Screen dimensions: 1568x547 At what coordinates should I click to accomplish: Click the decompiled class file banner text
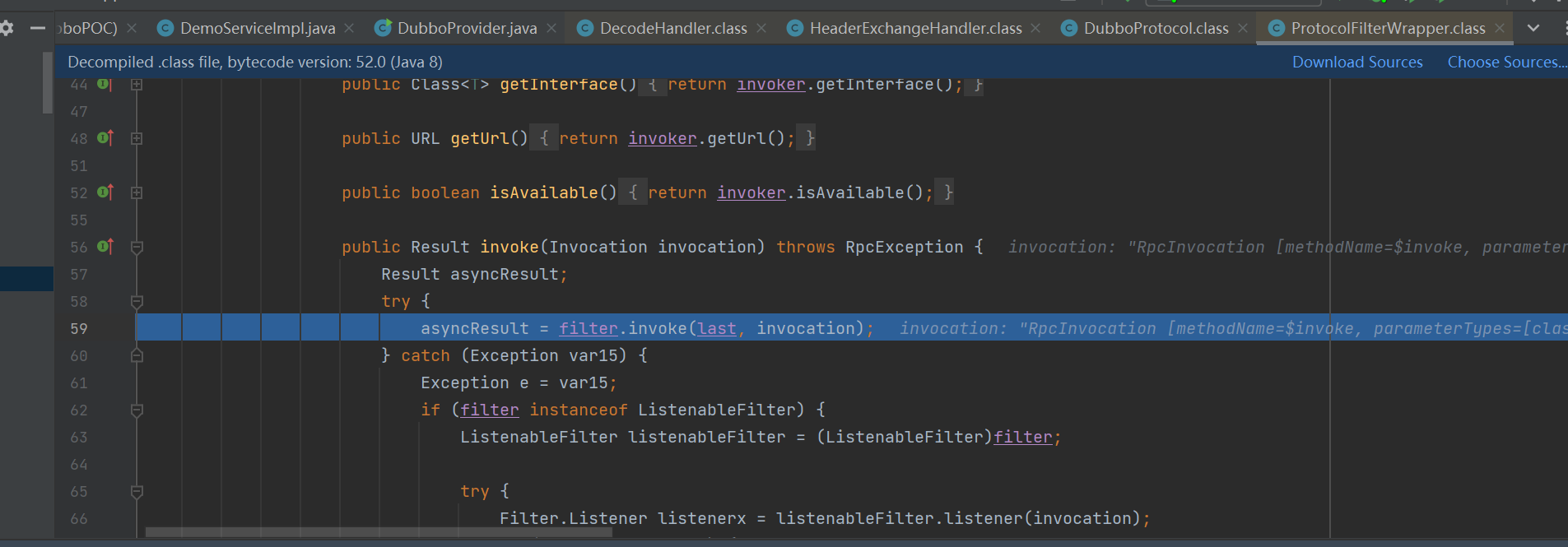(x=255, y=62)
